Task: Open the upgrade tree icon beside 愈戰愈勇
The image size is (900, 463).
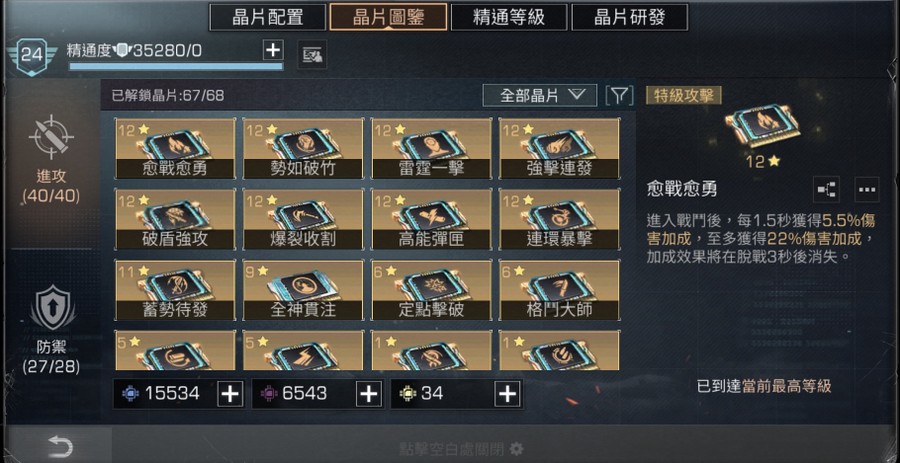Action: 827,189
